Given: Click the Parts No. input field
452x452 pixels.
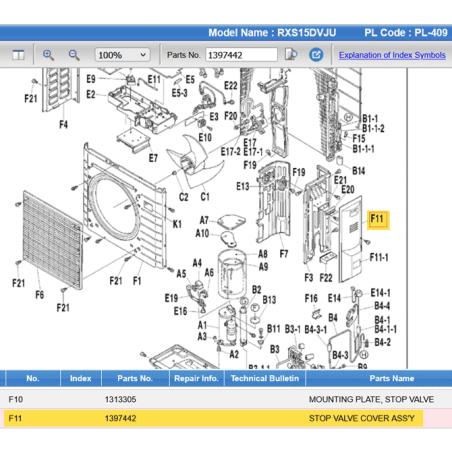Looking at the screenshot, I should click(241, 55).
